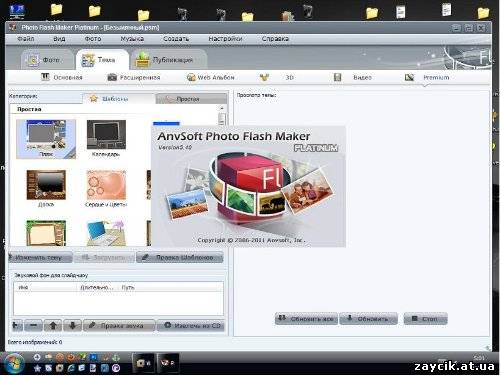The width and height of the screenshot is (500, 376).
Task: Click the Обновить все button
Action: 306,319
